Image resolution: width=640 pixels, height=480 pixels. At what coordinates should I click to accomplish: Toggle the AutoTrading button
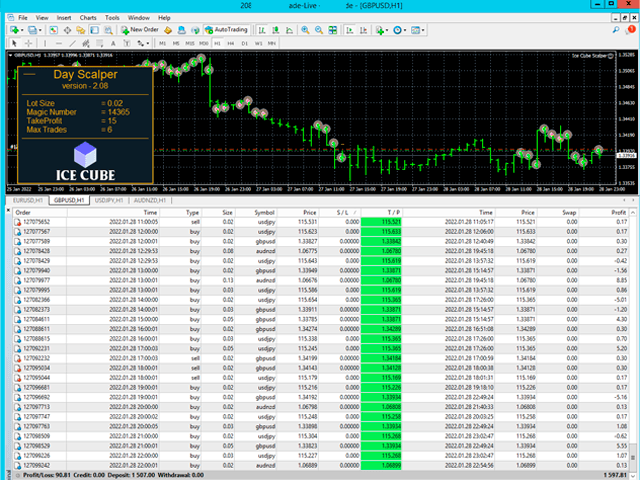coord(227,30)
